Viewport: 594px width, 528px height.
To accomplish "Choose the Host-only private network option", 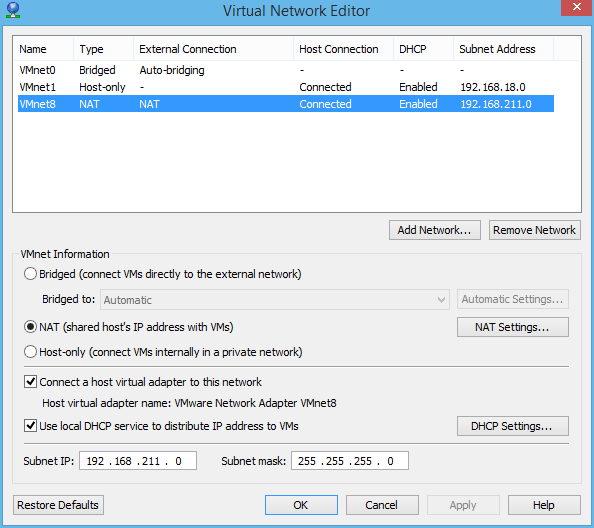I will pos(30,352).
